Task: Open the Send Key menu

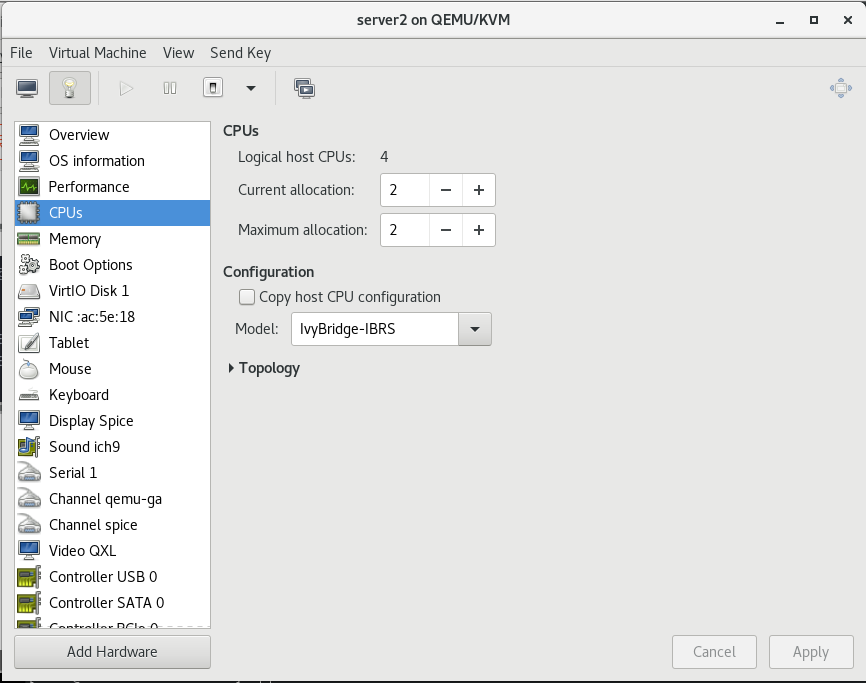Action: click(240, 53)
